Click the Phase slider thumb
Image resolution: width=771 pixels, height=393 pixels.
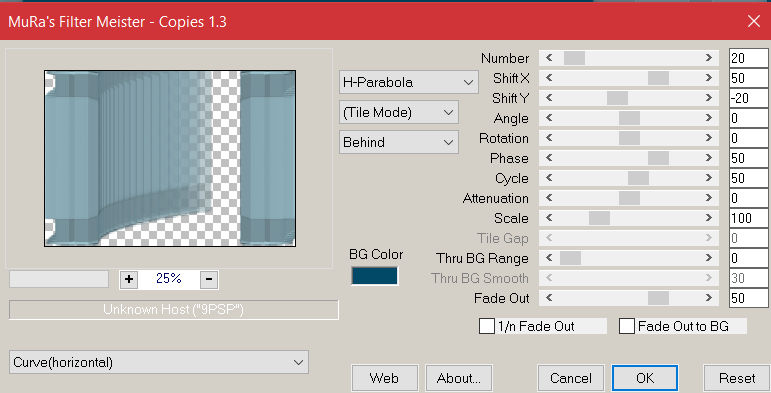coord(658,158)
